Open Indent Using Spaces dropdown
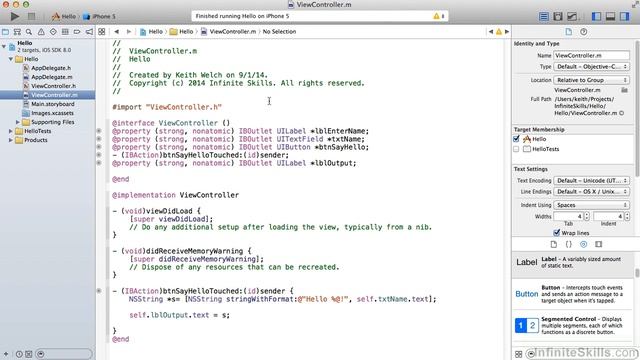 coord(591,205)
